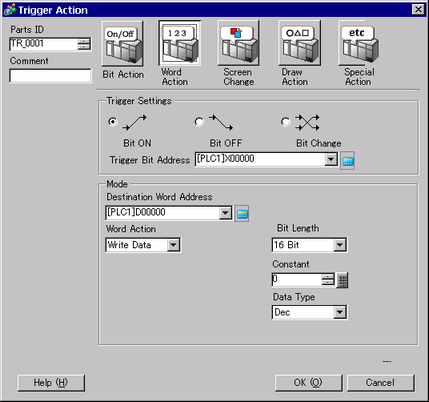Choose the Draw Action icon
429x402 pixels.
(299, 43)
